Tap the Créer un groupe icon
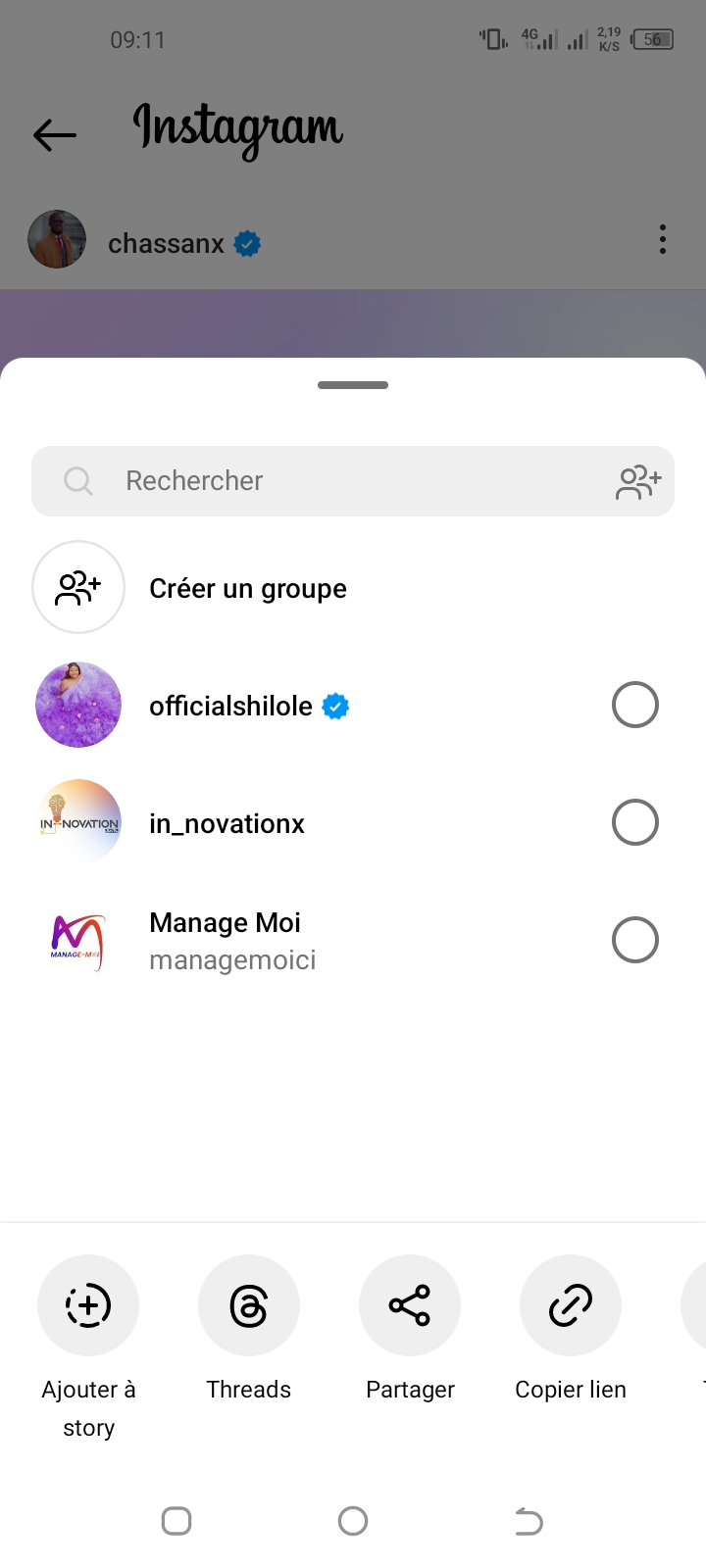This screenshot has width=706, height=1568. tap(78, 588)
